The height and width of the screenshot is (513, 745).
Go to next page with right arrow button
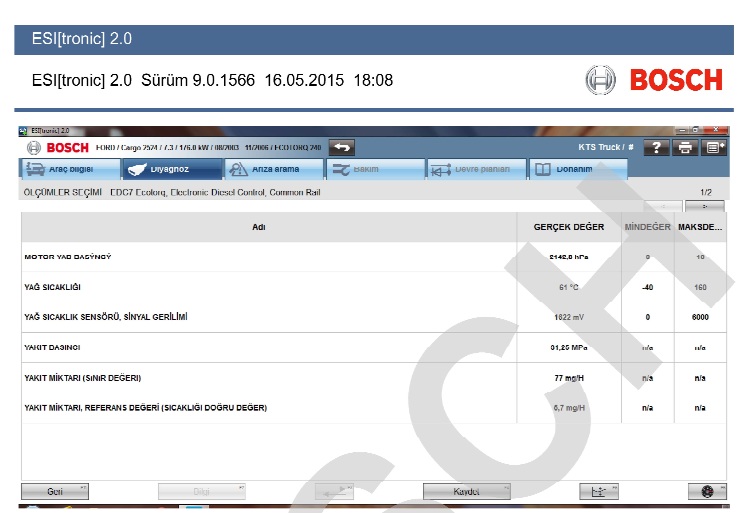tap(705, 206)
